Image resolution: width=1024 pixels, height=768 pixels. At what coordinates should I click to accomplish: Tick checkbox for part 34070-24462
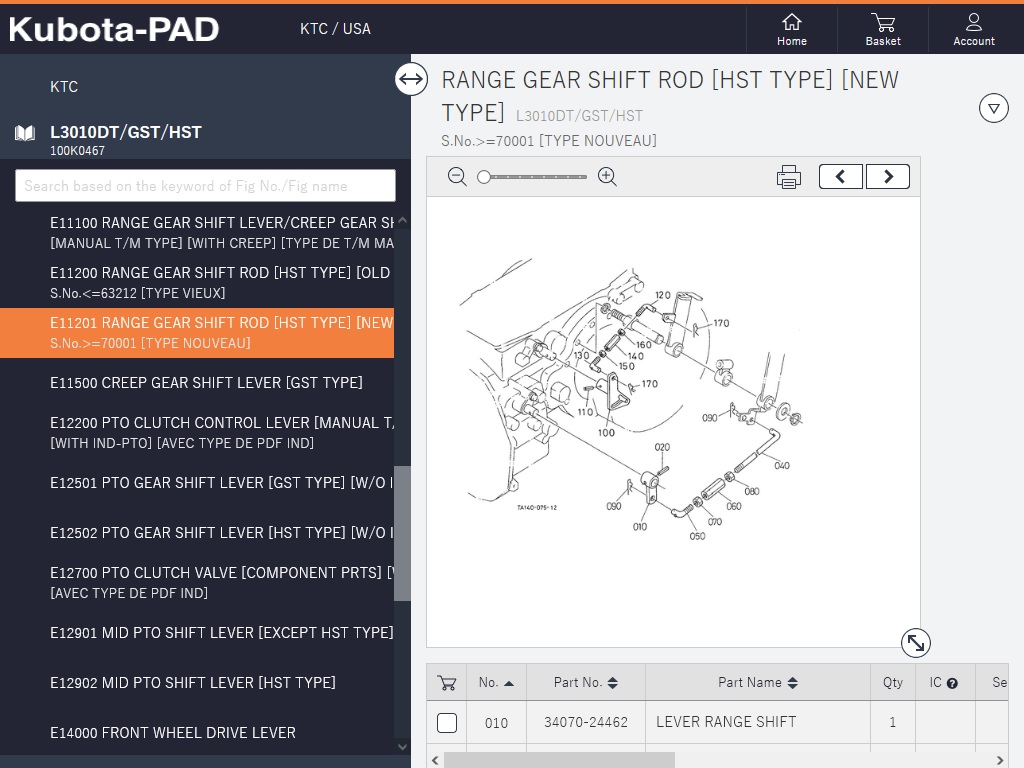coord(447,723)
